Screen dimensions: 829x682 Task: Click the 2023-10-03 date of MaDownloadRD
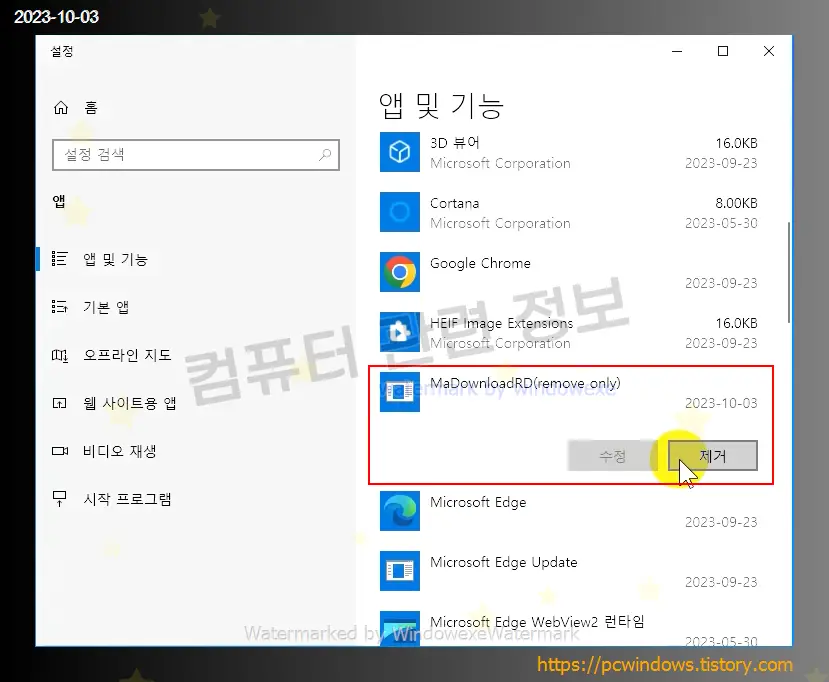coord(721,403)
